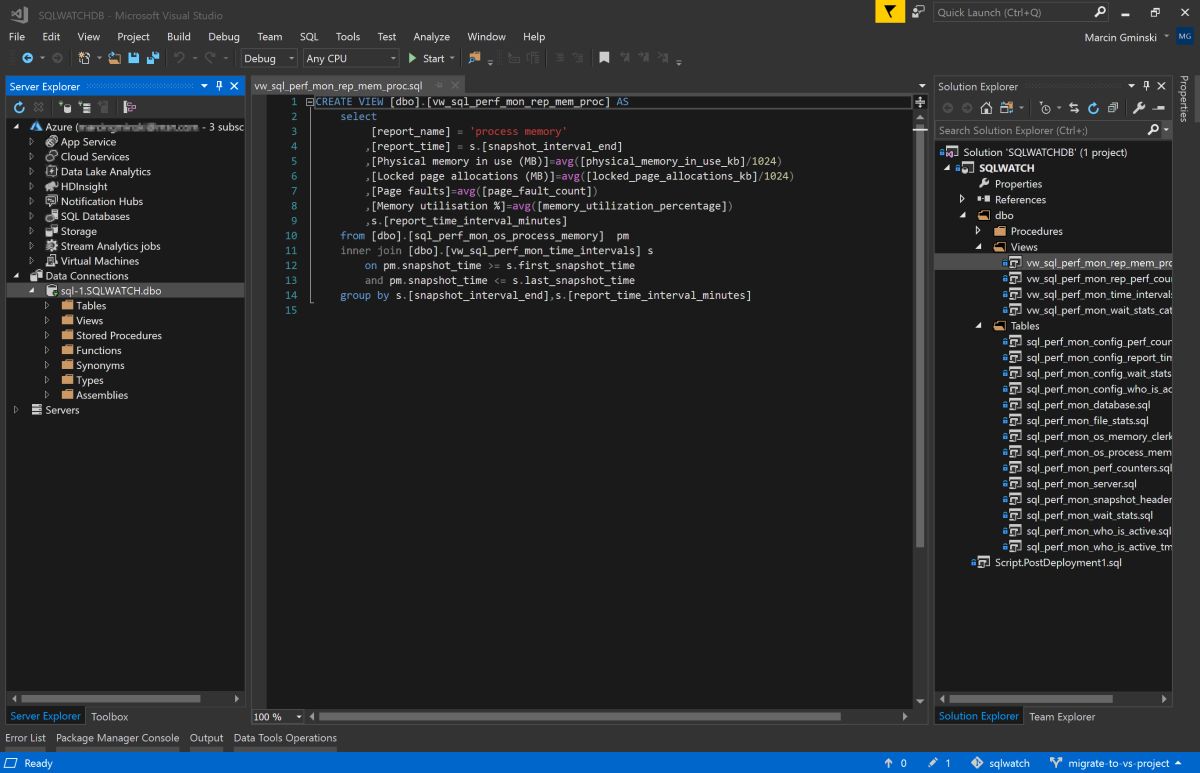
Task: Click the New Project toolbar icon
Action: tap(84, 58)
